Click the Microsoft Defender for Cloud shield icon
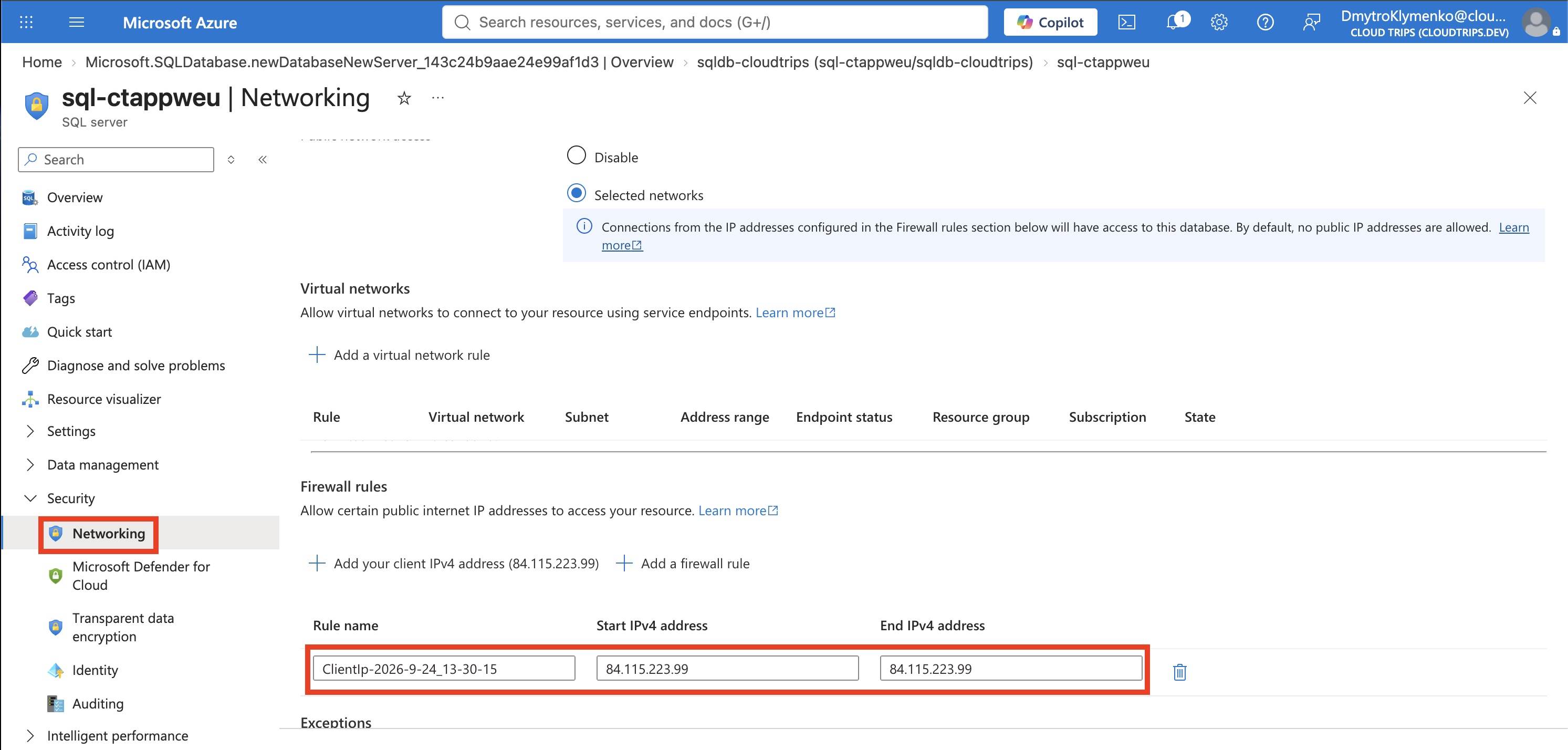Image resolution: width=1568 pixels, height=750 pixels. tap(55, 575)
